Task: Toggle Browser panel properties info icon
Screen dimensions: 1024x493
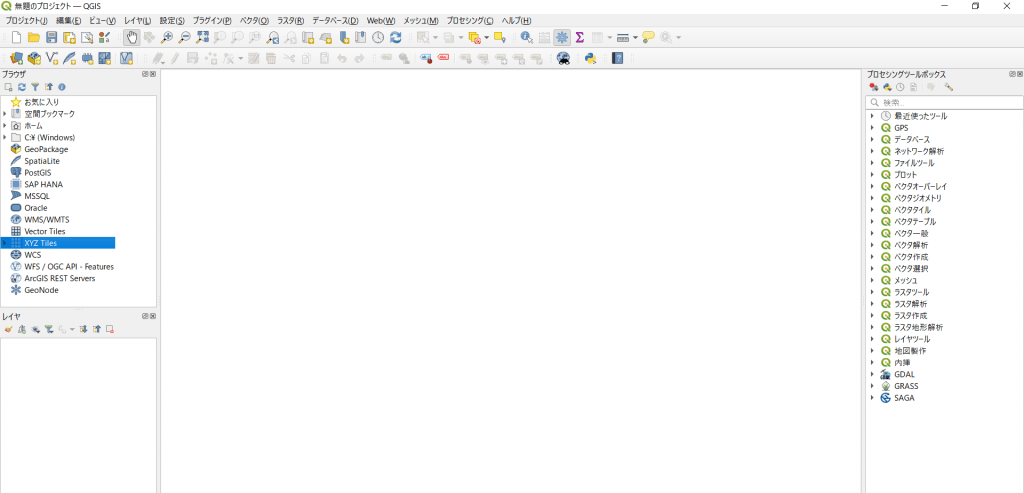Action: tap(61, 87)
